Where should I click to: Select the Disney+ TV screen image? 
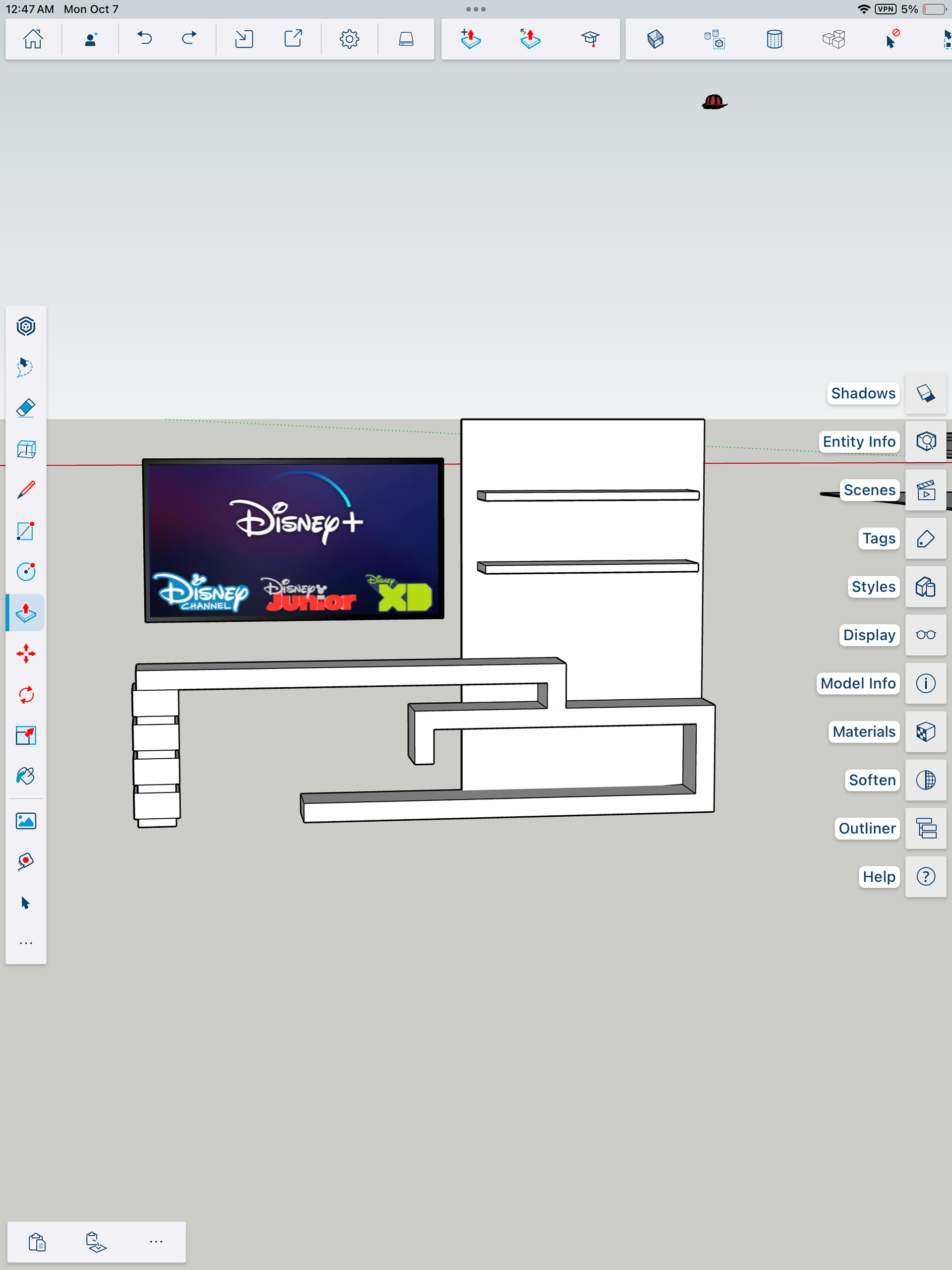pos(294,540)
